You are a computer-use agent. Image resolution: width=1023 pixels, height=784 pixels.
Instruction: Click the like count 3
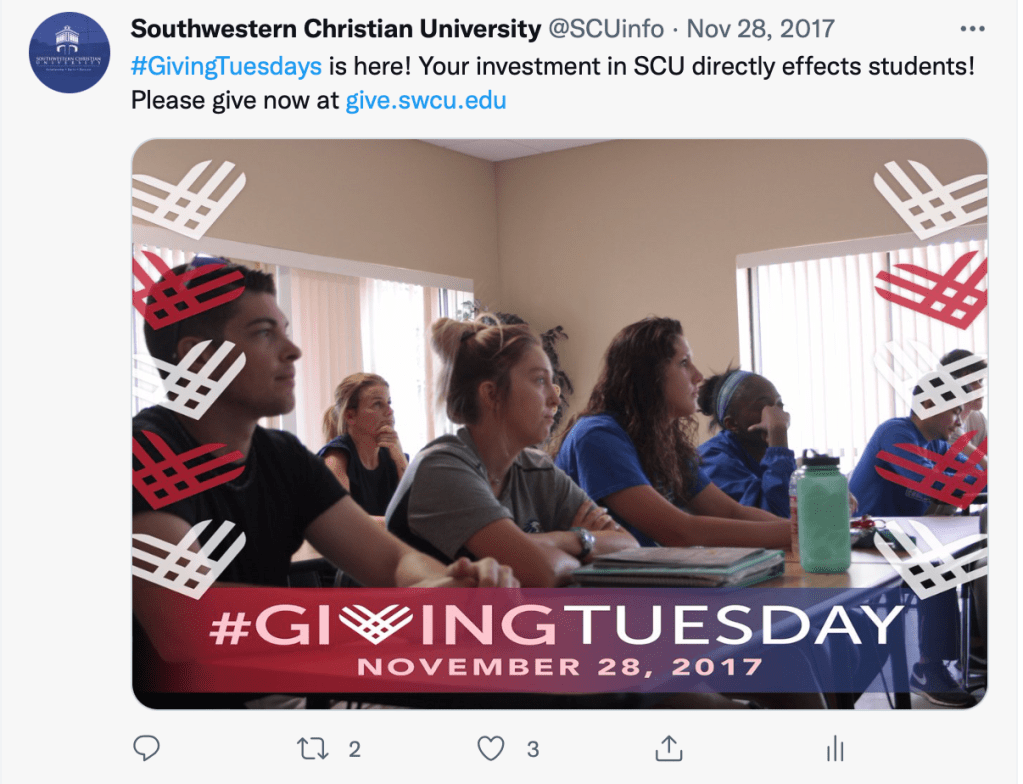pyautogui.click(x=533, y=749)
